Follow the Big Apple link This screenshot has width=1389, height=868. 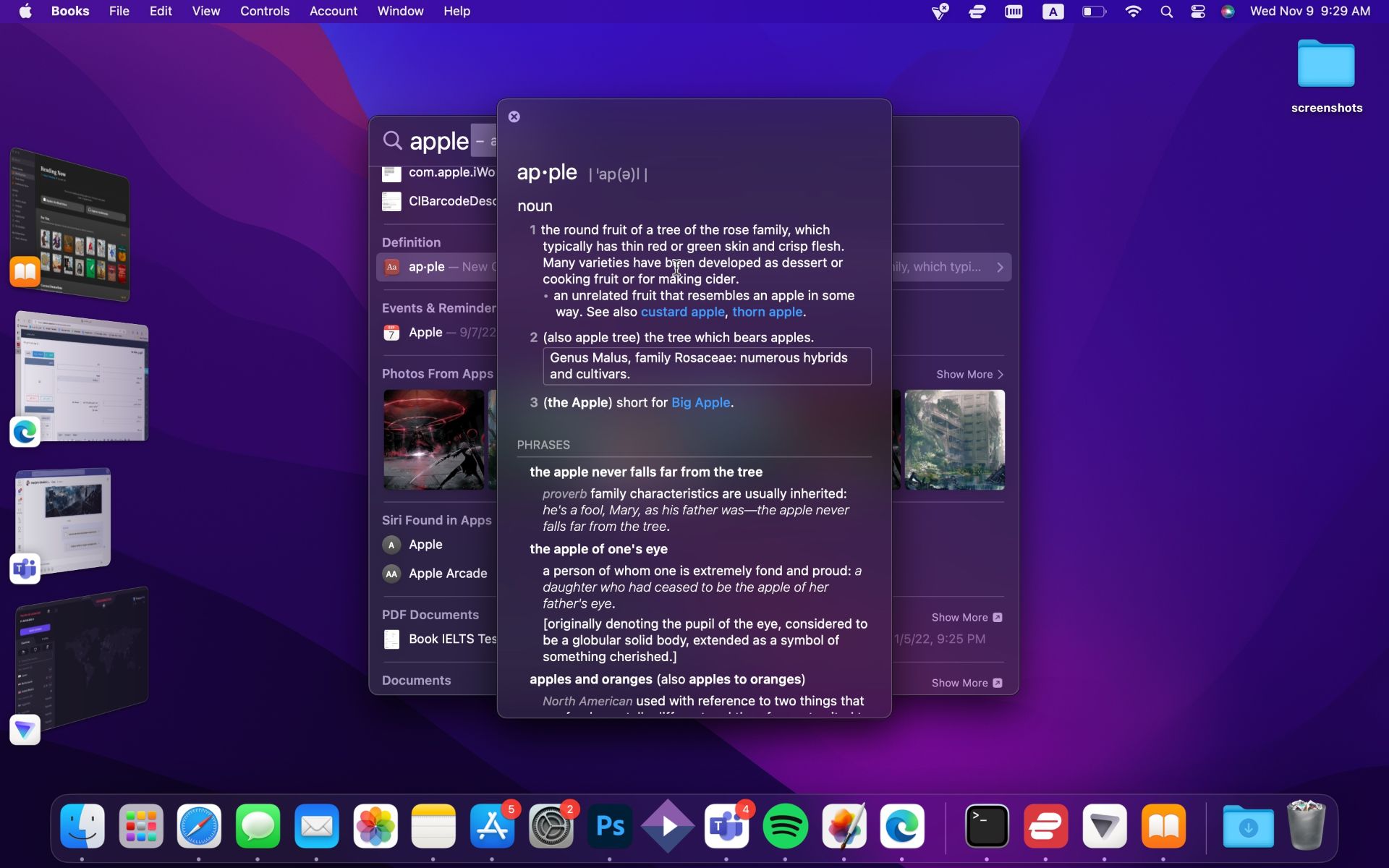click(700, 403)
